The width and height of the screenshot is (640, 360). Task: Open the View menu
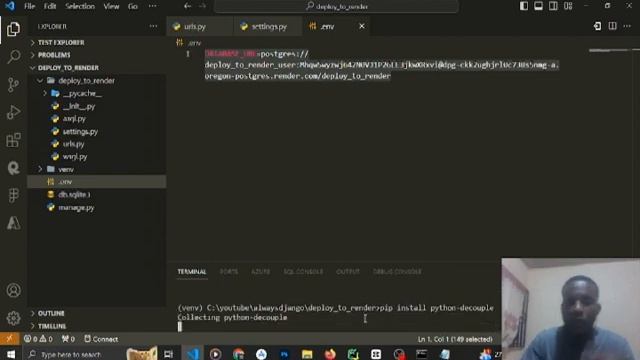point(111,6)
